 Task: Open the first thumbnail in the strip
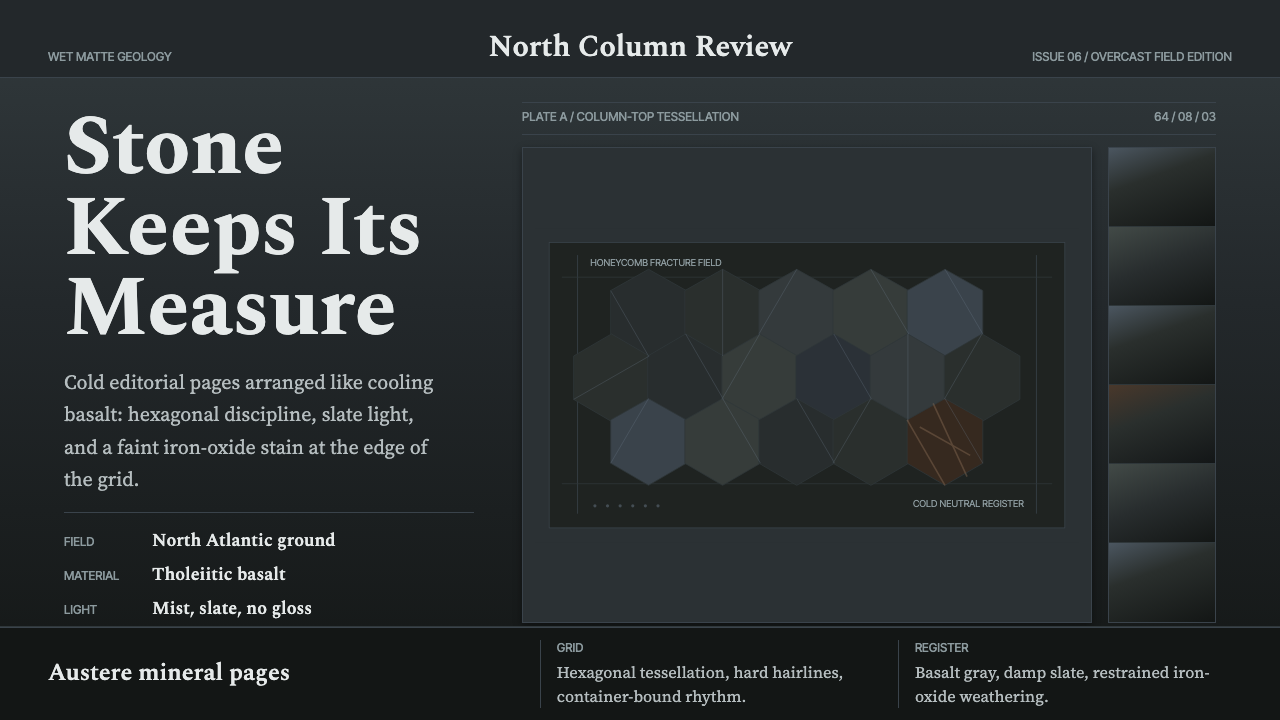[x=1162, y=187]
